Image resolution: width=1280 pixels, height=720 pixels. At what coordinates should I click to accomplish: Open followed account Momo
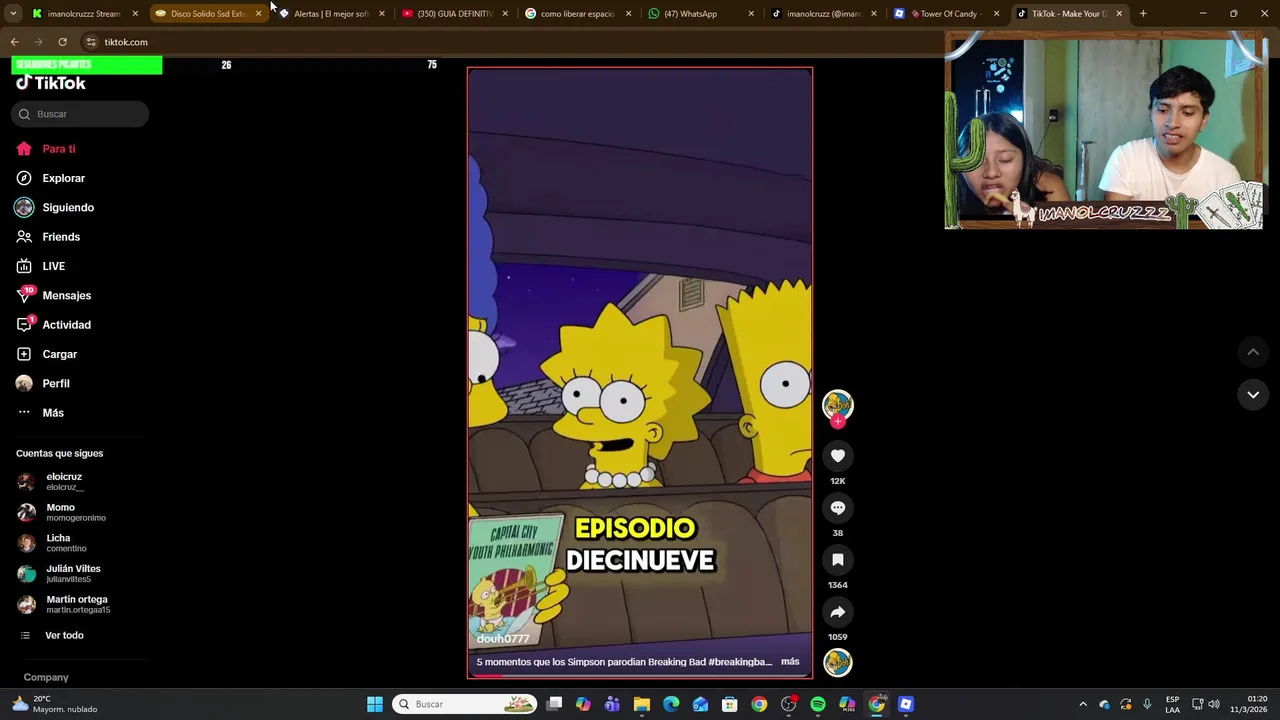(x=64, y=512)
